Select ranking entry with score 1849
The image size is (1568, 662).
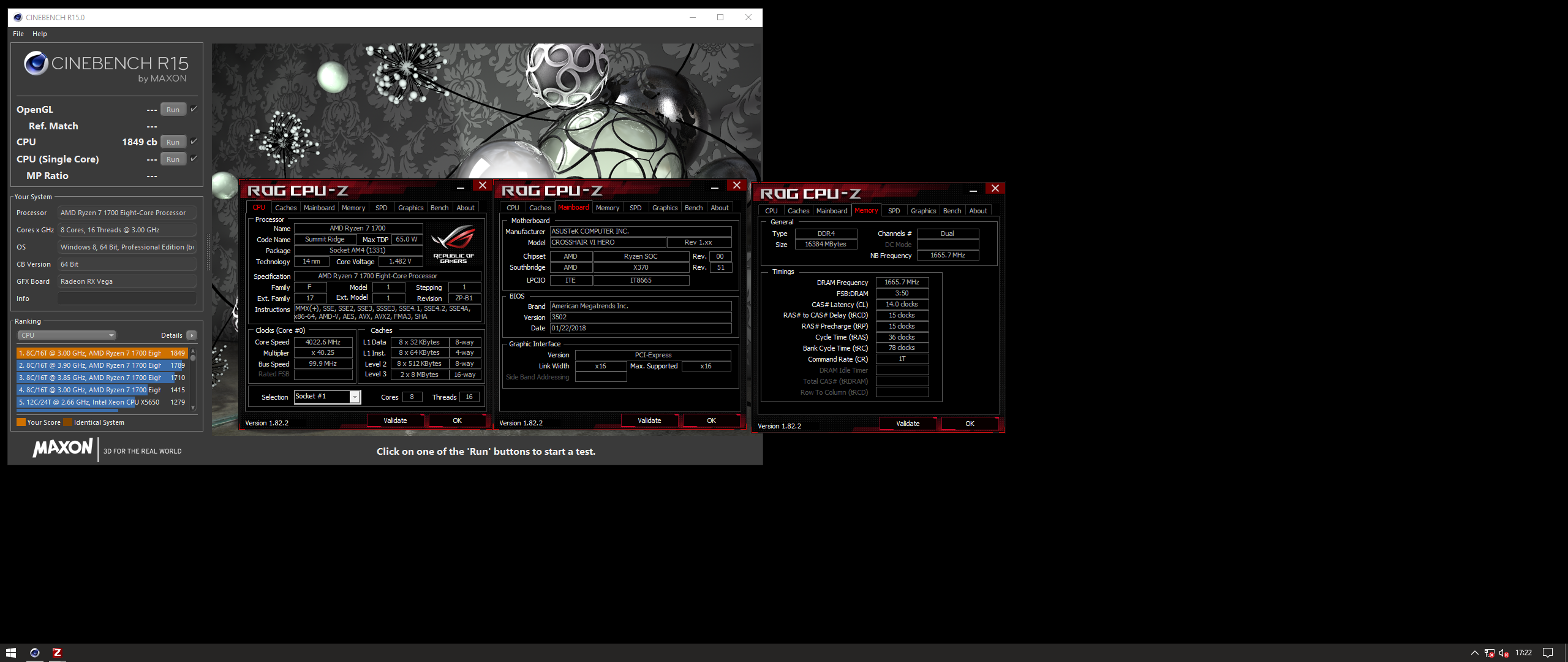pos(102,353)
